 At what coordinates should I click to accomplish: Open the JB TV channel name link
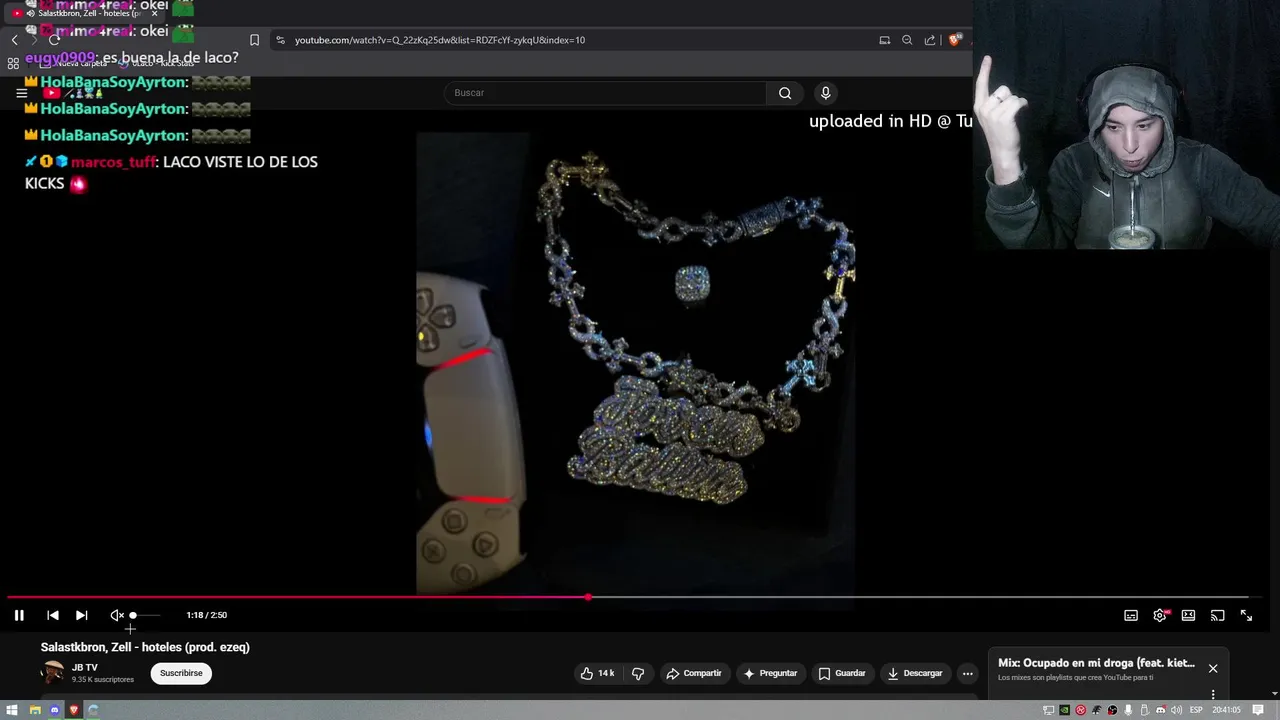tap(85, 667)
